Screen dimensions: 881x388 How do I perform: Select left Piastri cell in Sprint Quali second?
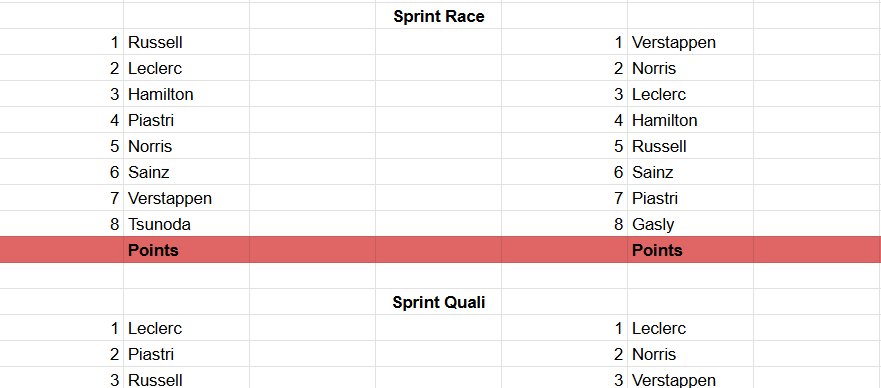coord(187,354)
